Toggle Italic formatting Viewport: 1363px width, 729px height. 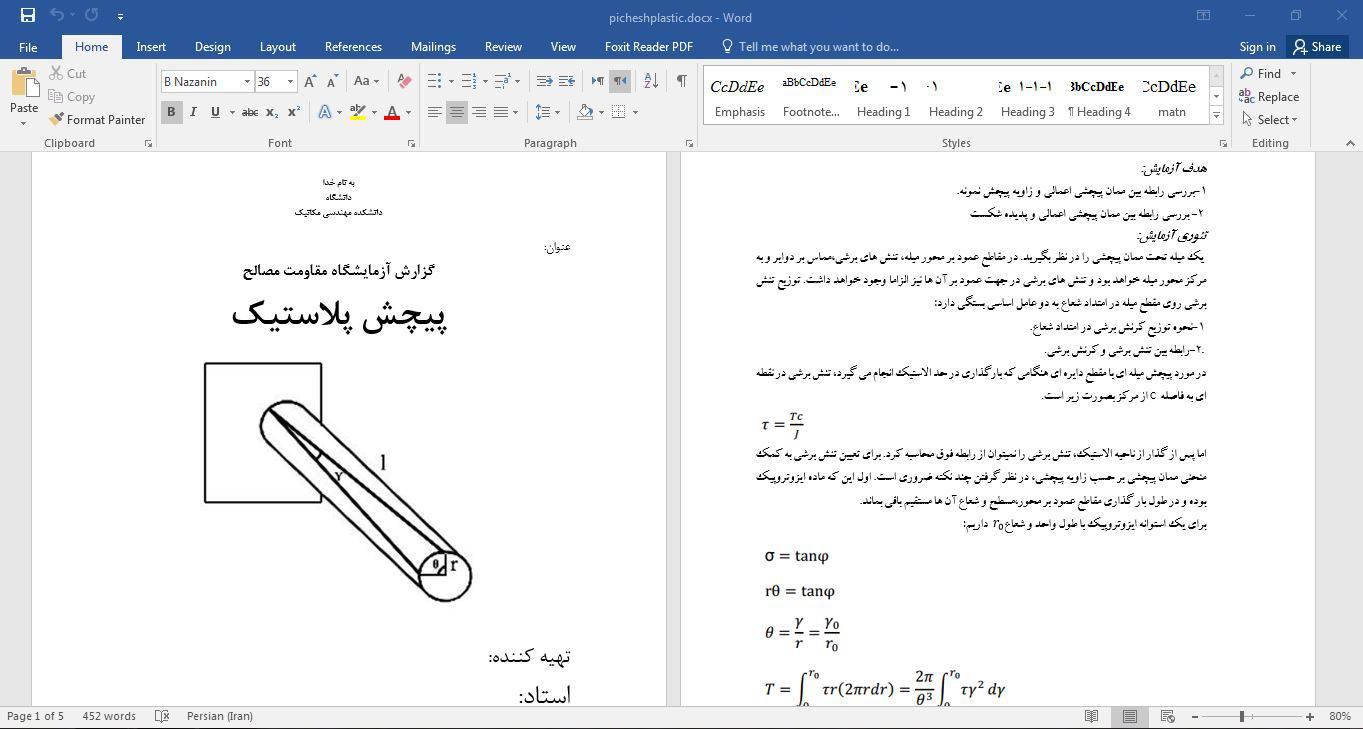tap(193, 112)
